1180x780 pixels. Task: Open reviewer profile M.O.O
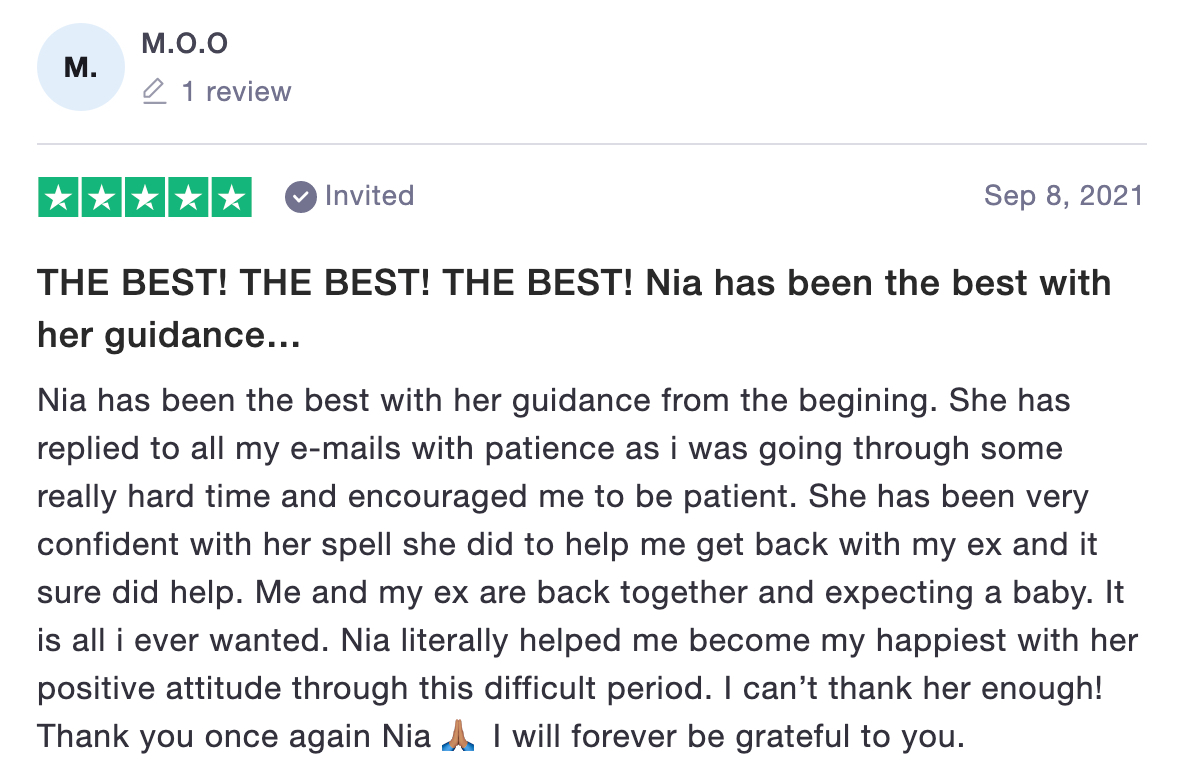coord(184,44)
